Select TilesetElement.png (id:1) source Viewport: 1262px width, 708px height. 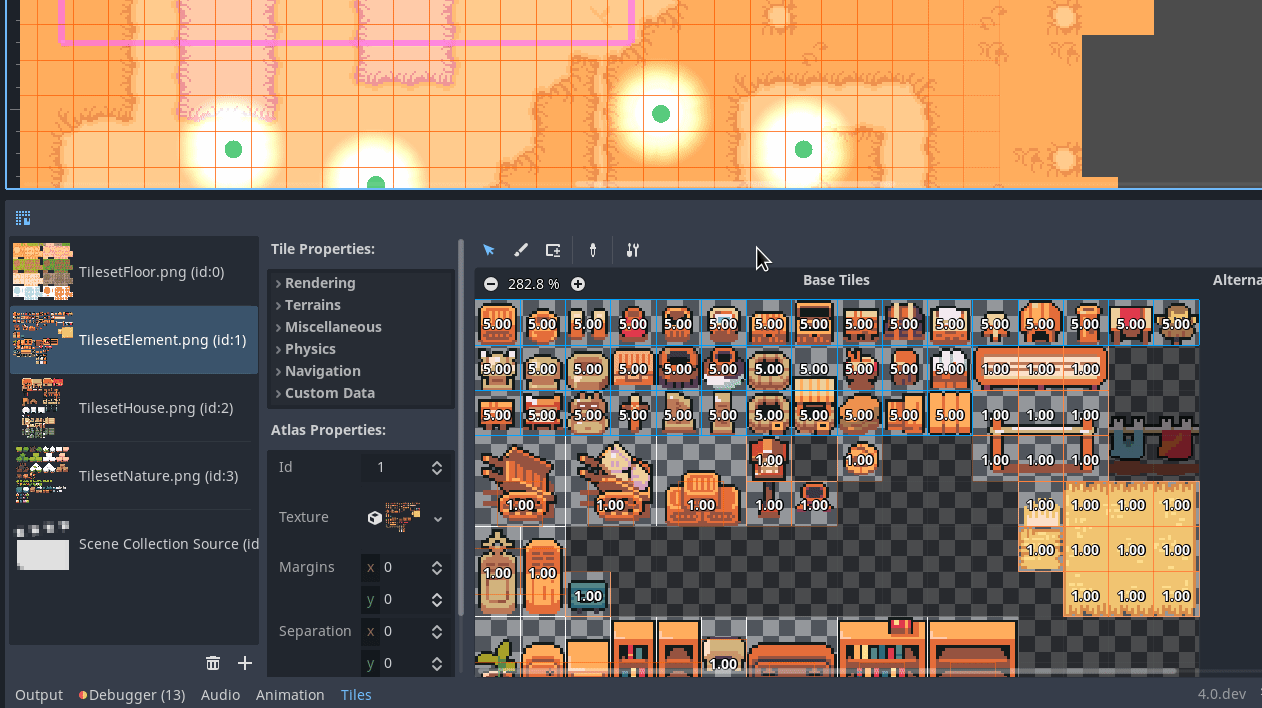click(134, 340)
